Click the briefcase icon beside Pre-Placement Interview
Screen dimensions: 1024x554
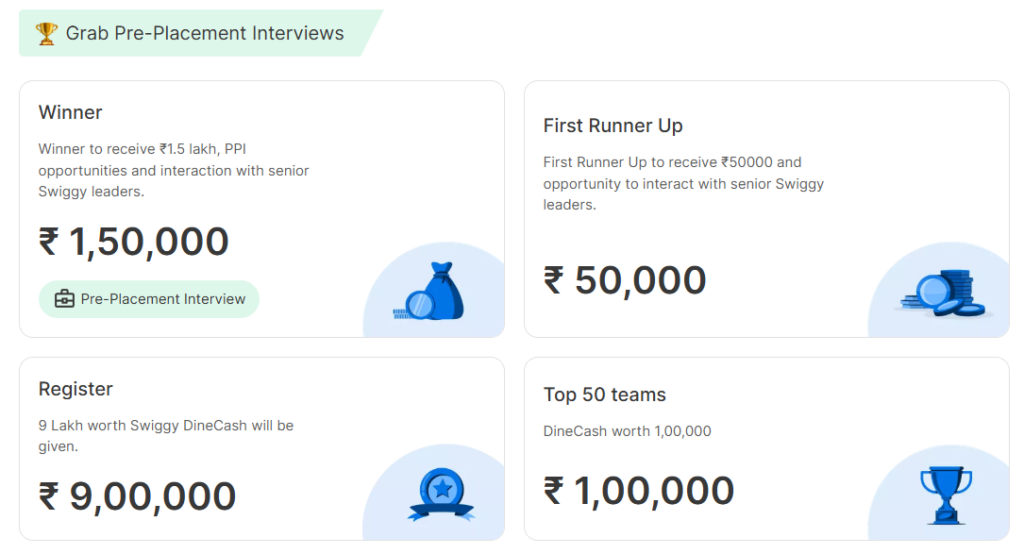pyautogui.click(x=65, y=299)
